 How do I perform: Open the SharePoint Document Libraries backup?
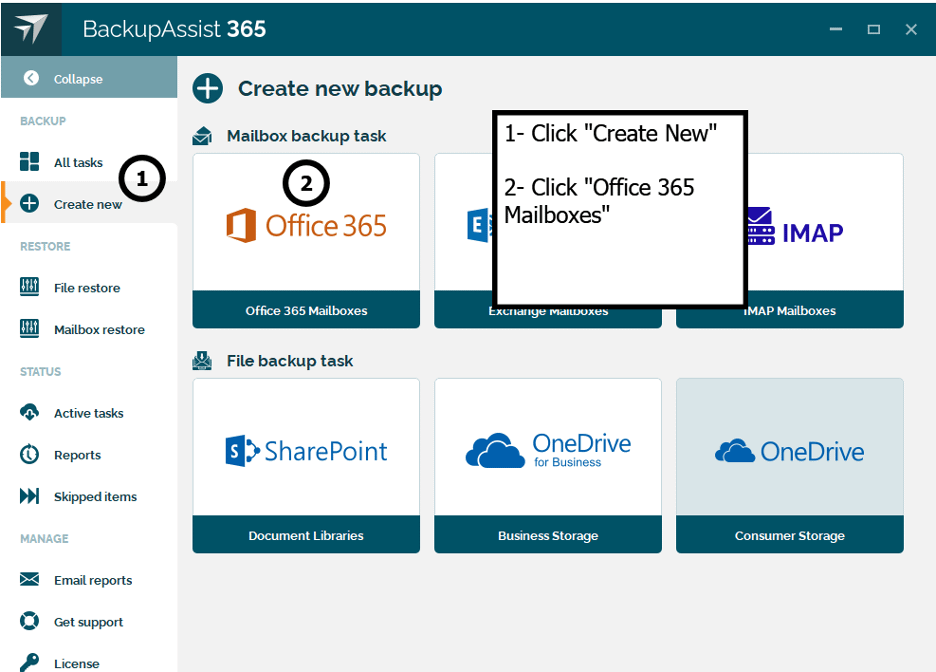[x=305, y=450]
